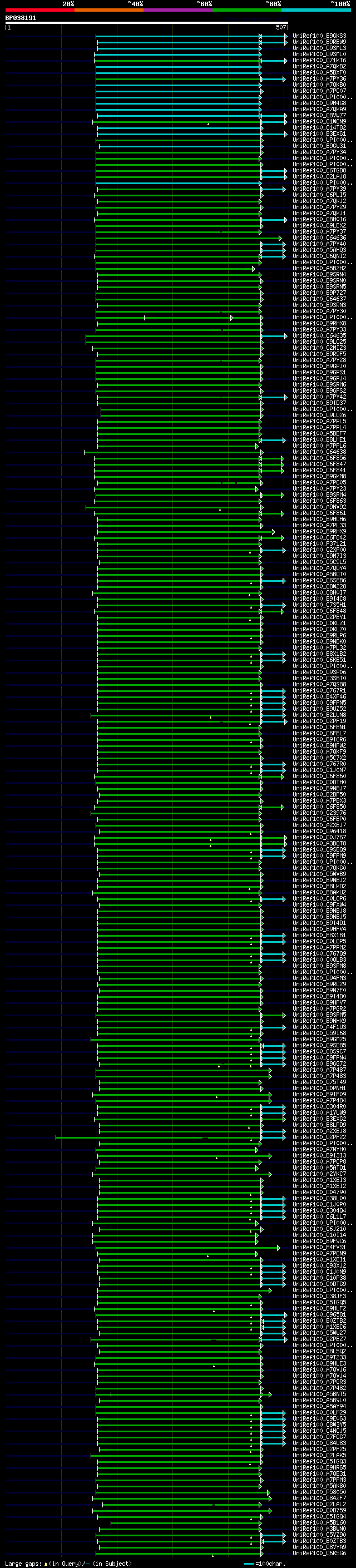
Task: Select hit label UniRef100_C0LM29
Action: tap(319, 1413)
